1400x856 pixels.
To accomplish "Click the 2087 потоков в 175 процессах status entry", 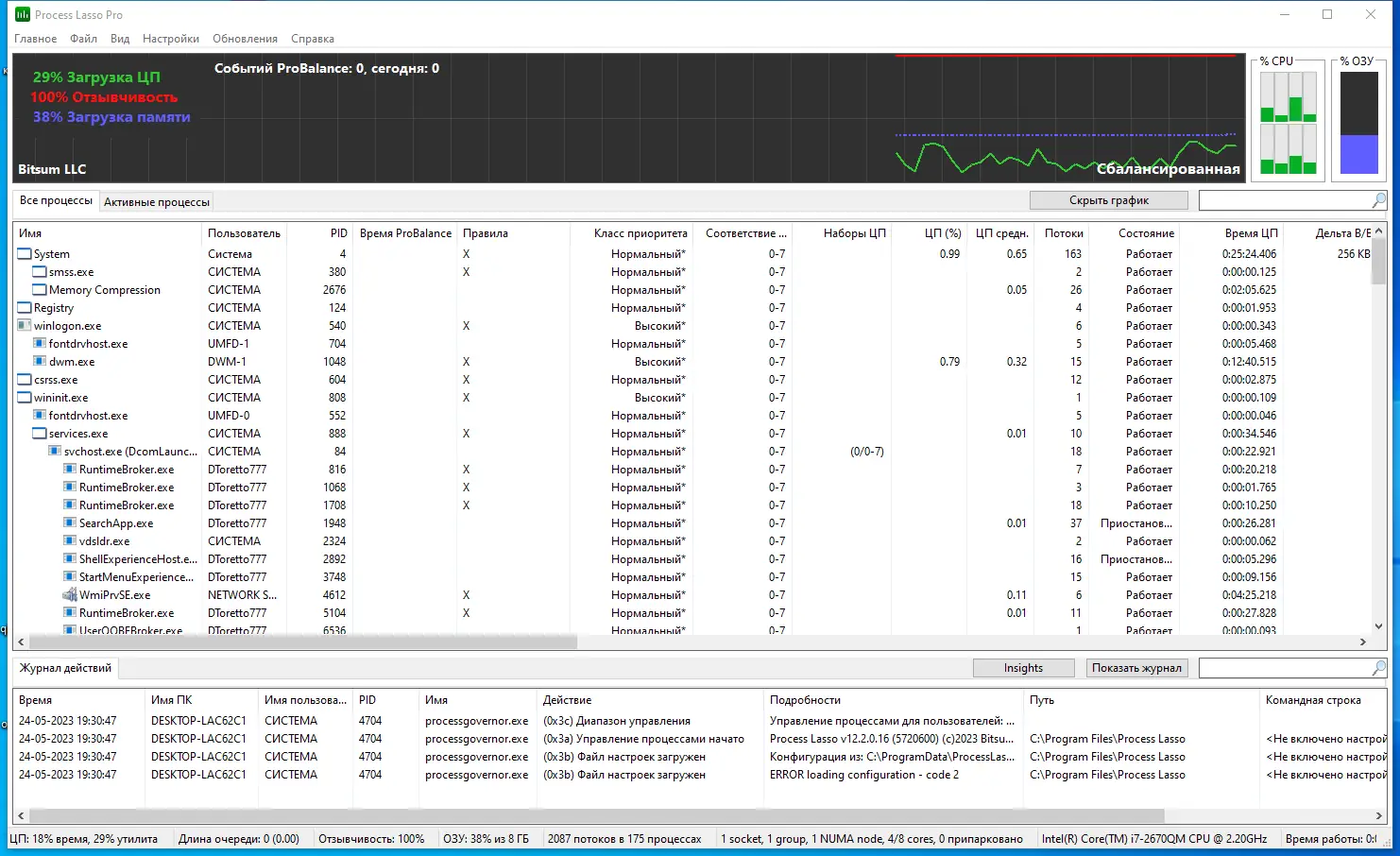I will (x=624, y=839).
